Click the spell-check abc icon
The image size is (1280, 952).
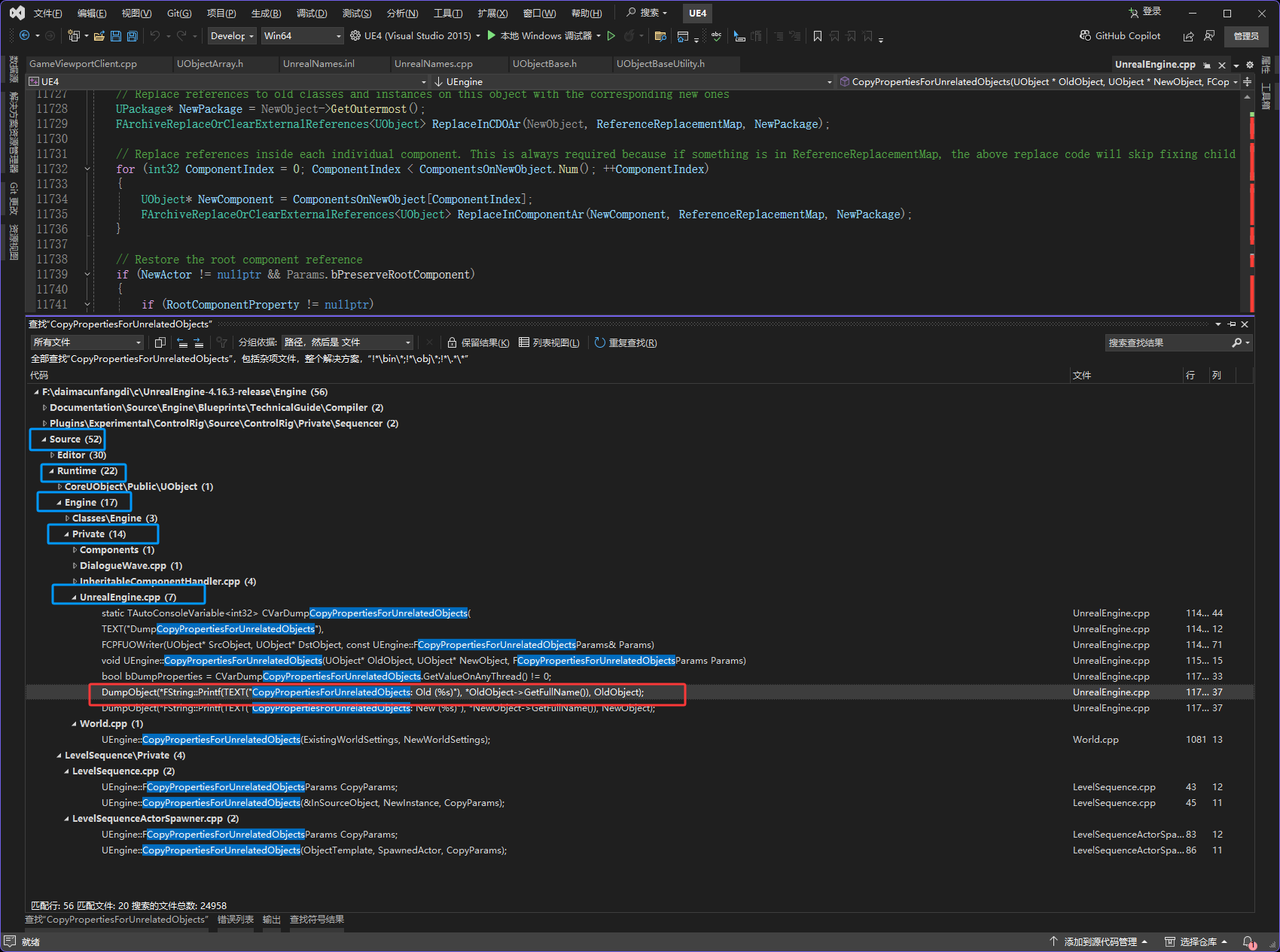coord(716,35)
